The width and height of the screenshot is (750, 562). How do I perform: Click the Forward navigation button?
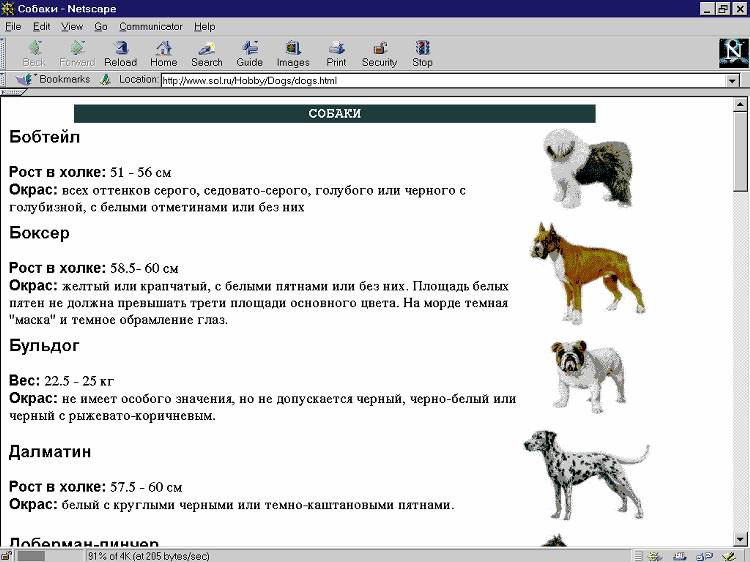(x=77, y=54)
